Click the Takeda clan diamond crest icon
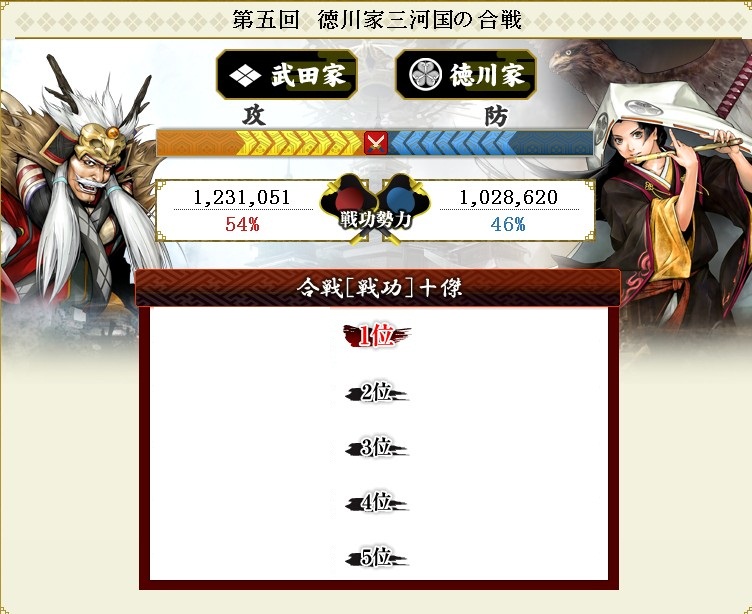 click(245, 75)
